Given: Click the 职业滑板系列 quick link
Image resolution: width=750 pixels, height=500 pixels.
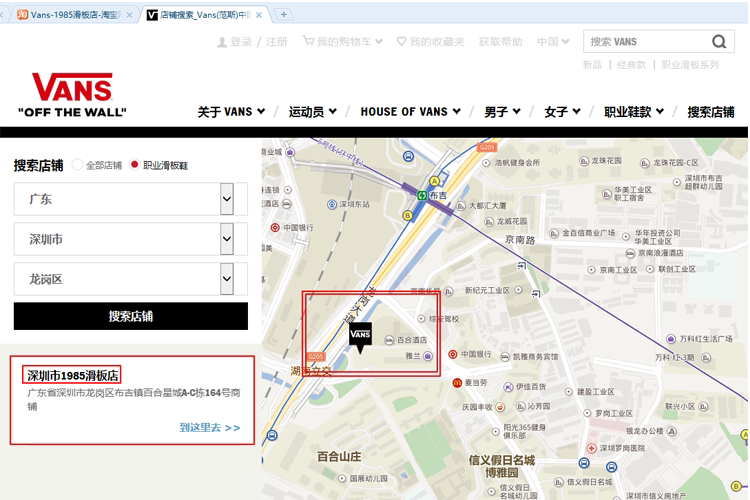Looking at the screenshot, I should tap(690, 65).
